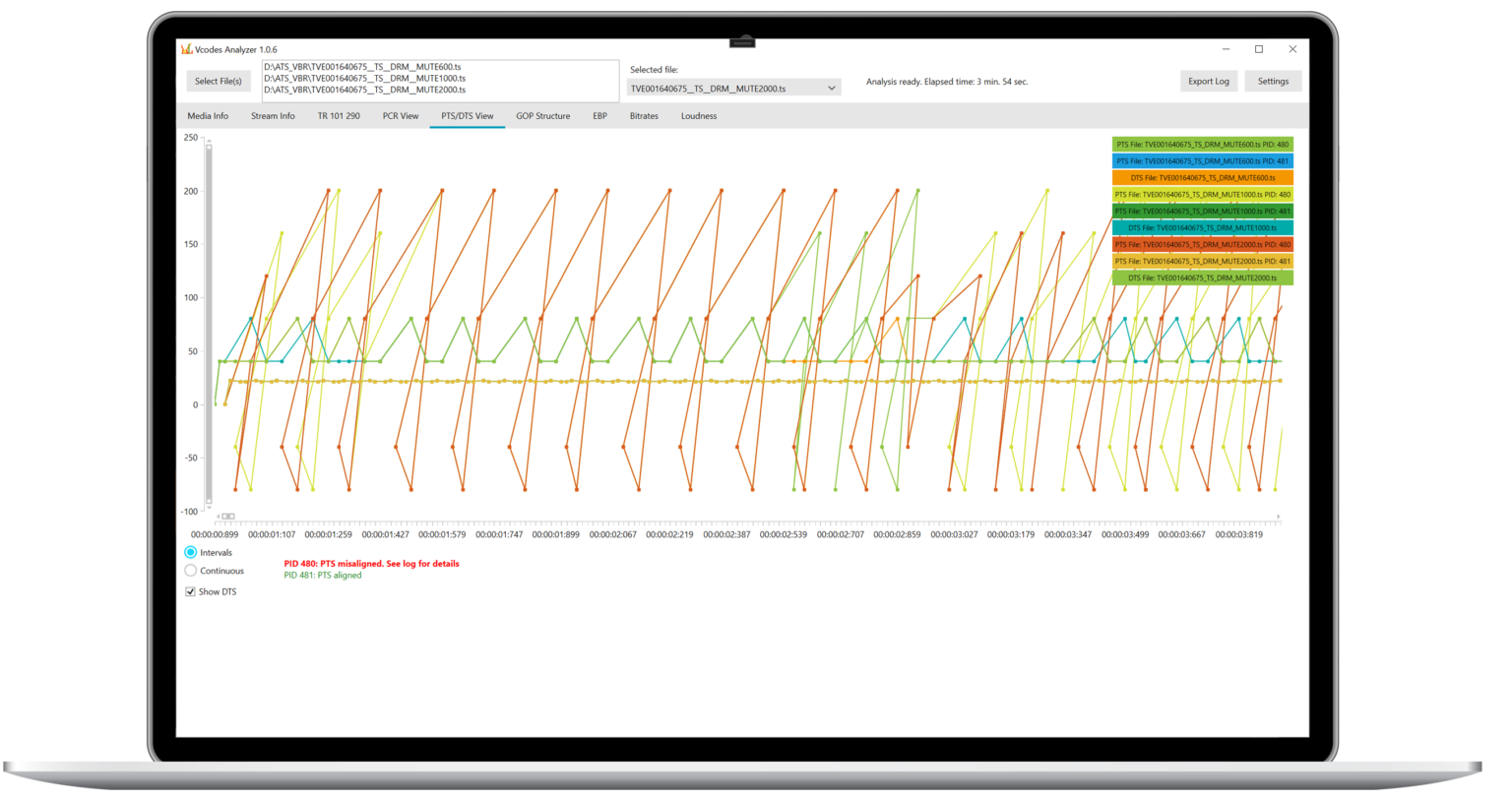Select the Intervals radio button
This screenshot has height=801, width=1512.
[190, 552]
